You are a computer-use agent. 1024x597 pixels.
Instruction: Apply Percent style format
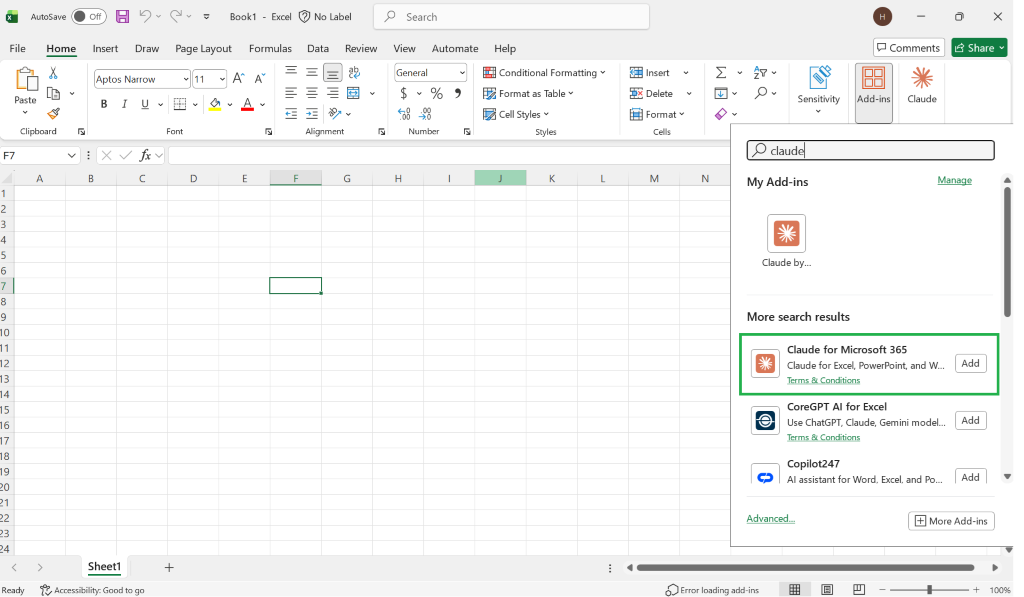[436, 93]
